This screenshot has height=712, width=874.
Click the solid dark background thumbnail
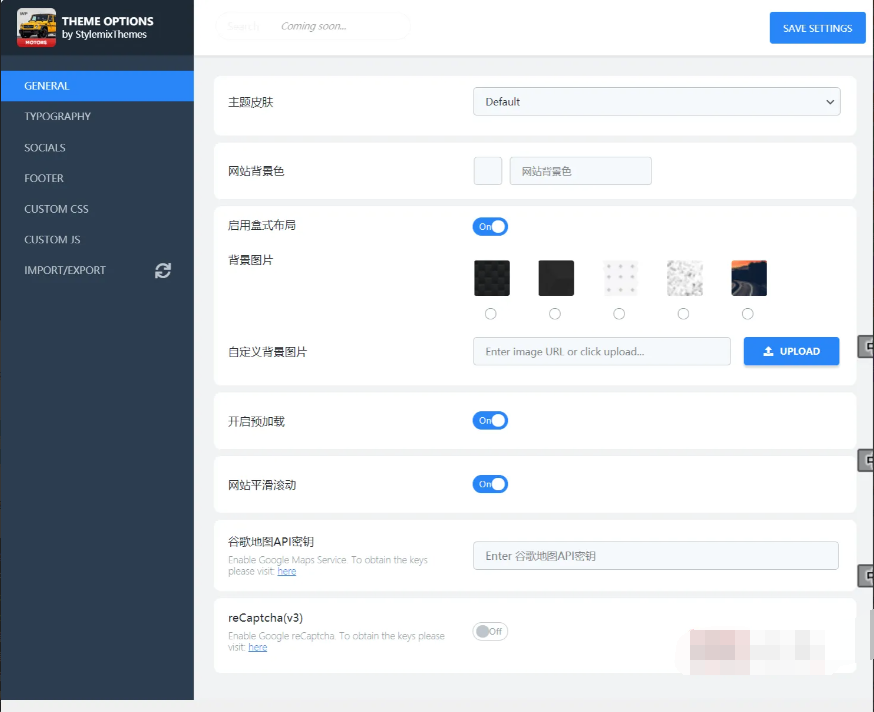coord(556,278)
